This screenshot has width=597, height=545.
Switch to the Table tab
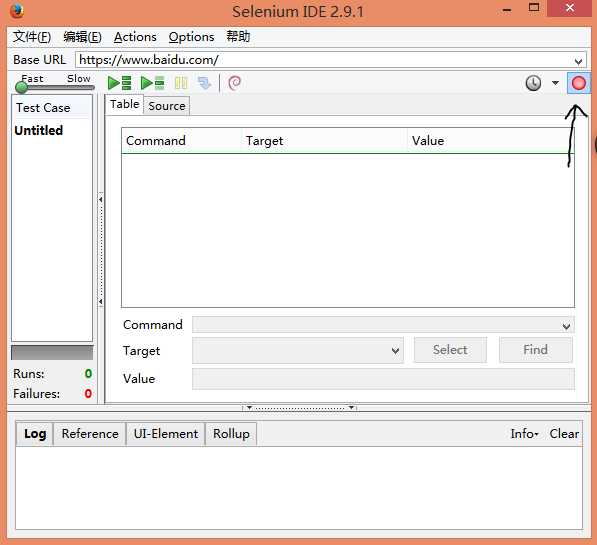tap(125, 104)
